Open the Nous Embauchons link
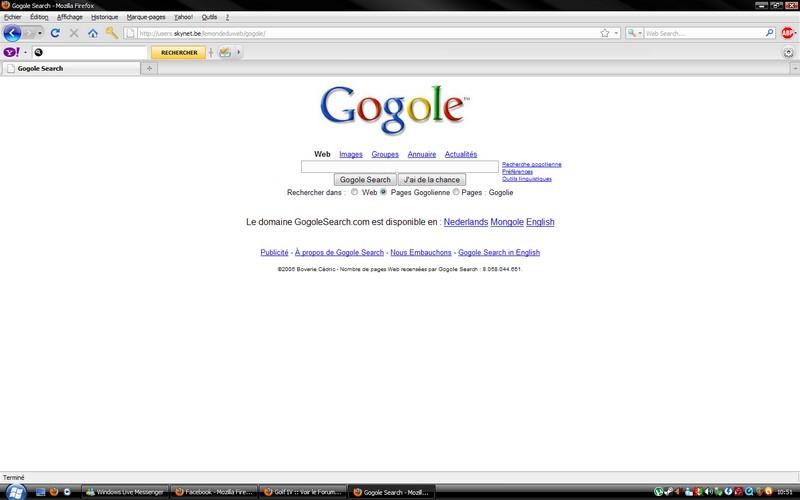This screenshot has width=800, height=500. (421, 253)
